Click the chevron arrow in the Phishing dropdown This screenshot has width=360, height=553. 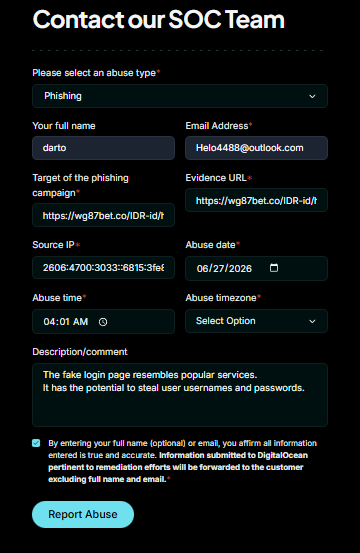click(312, 96)
